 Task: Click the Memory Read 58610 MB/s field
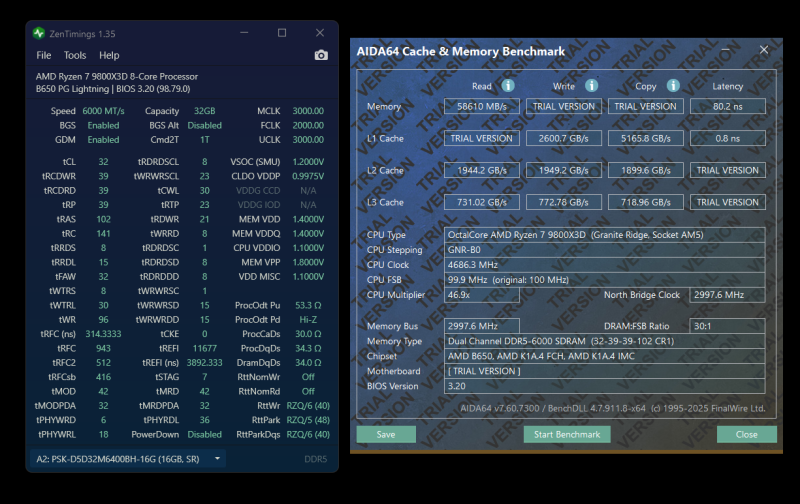point(482,106)
